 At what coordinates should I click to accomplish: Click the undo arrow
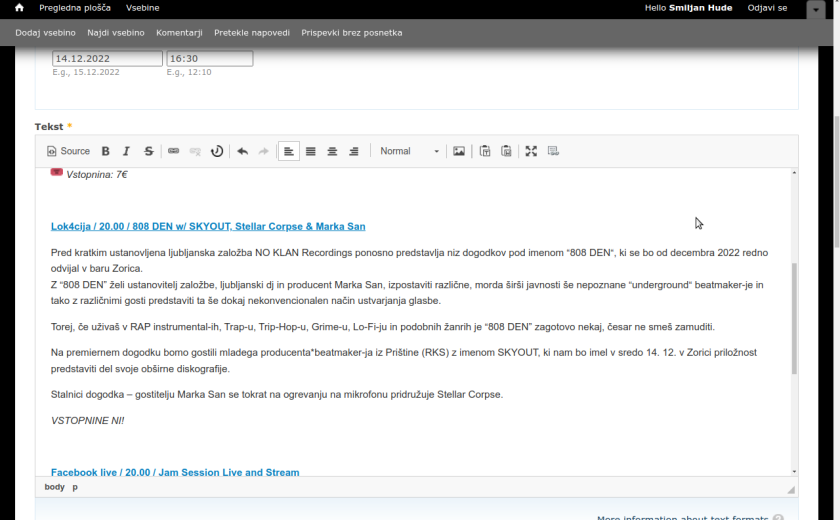[x=242, y=151]
